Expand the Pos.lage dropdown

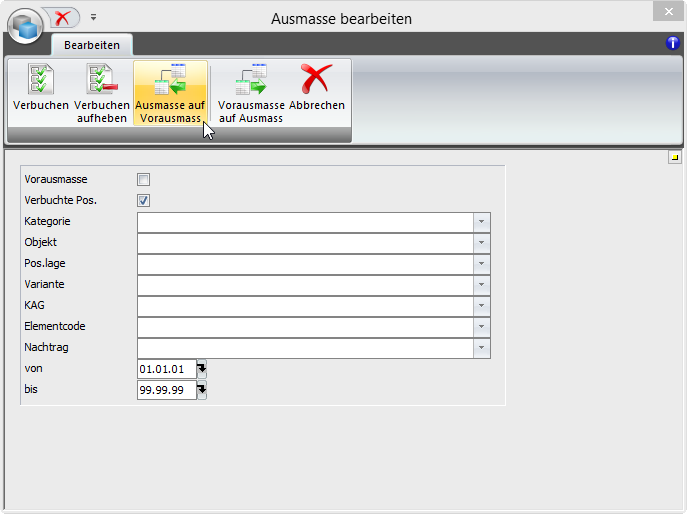[x=482, y=264]
